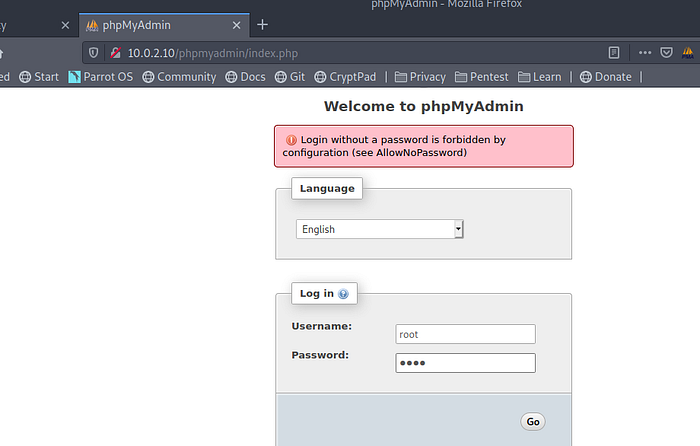
Task: Toggle reader view icon in address bar
Action: point(611,52)
